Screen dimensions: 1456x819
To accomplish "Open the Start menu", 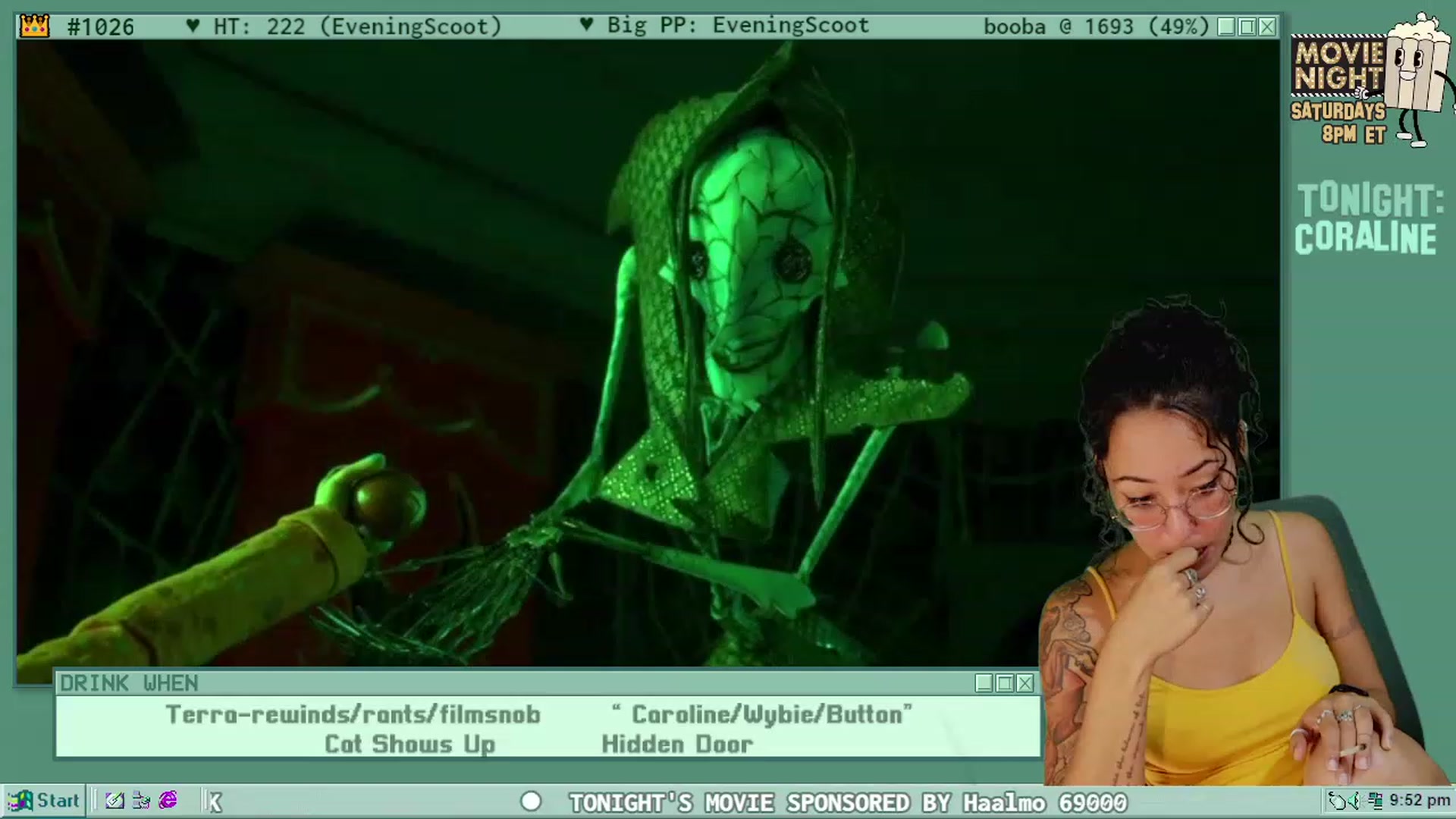I will coord(42,800).
